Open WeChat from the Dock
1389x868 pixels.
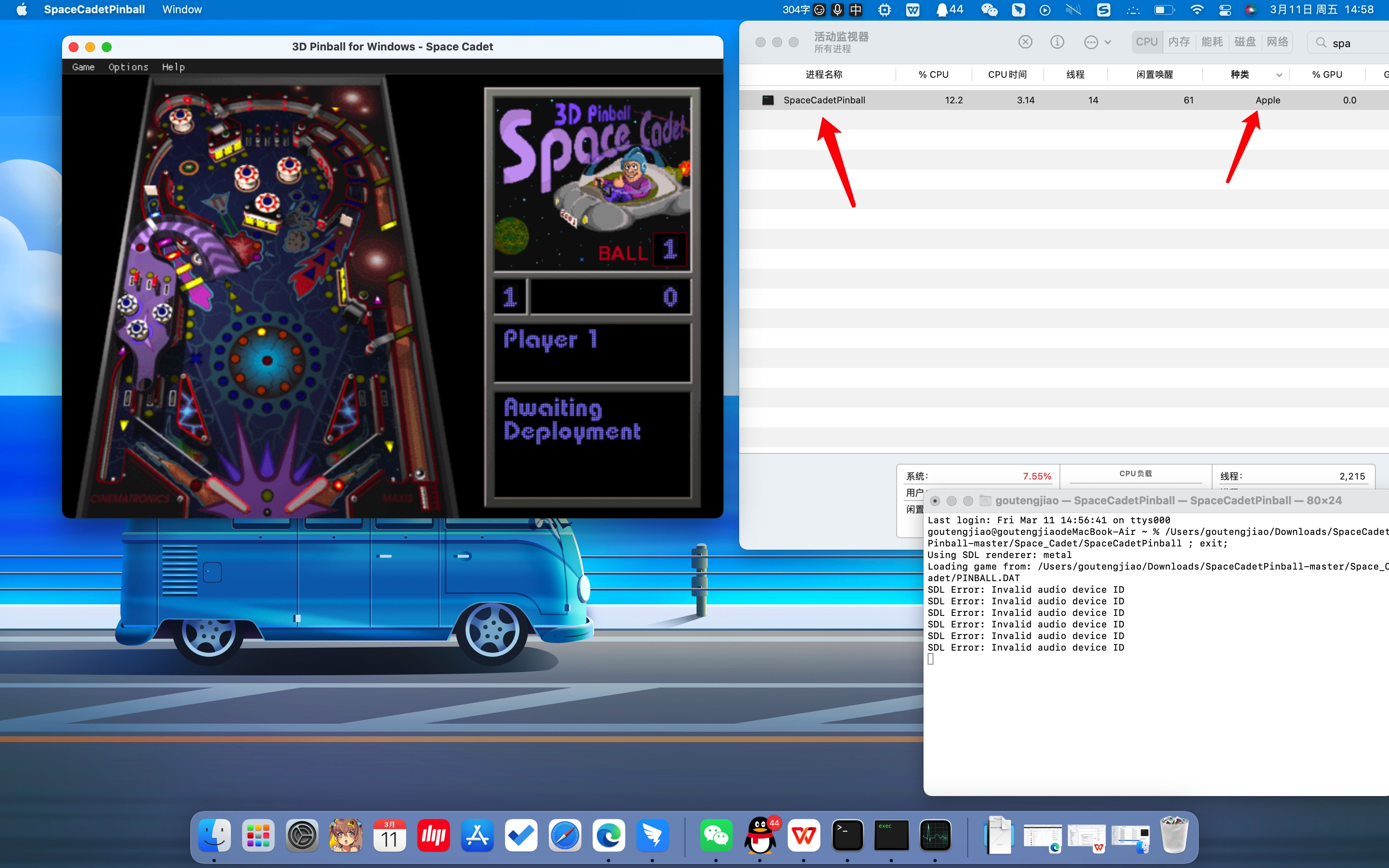[x=716, y=835]
